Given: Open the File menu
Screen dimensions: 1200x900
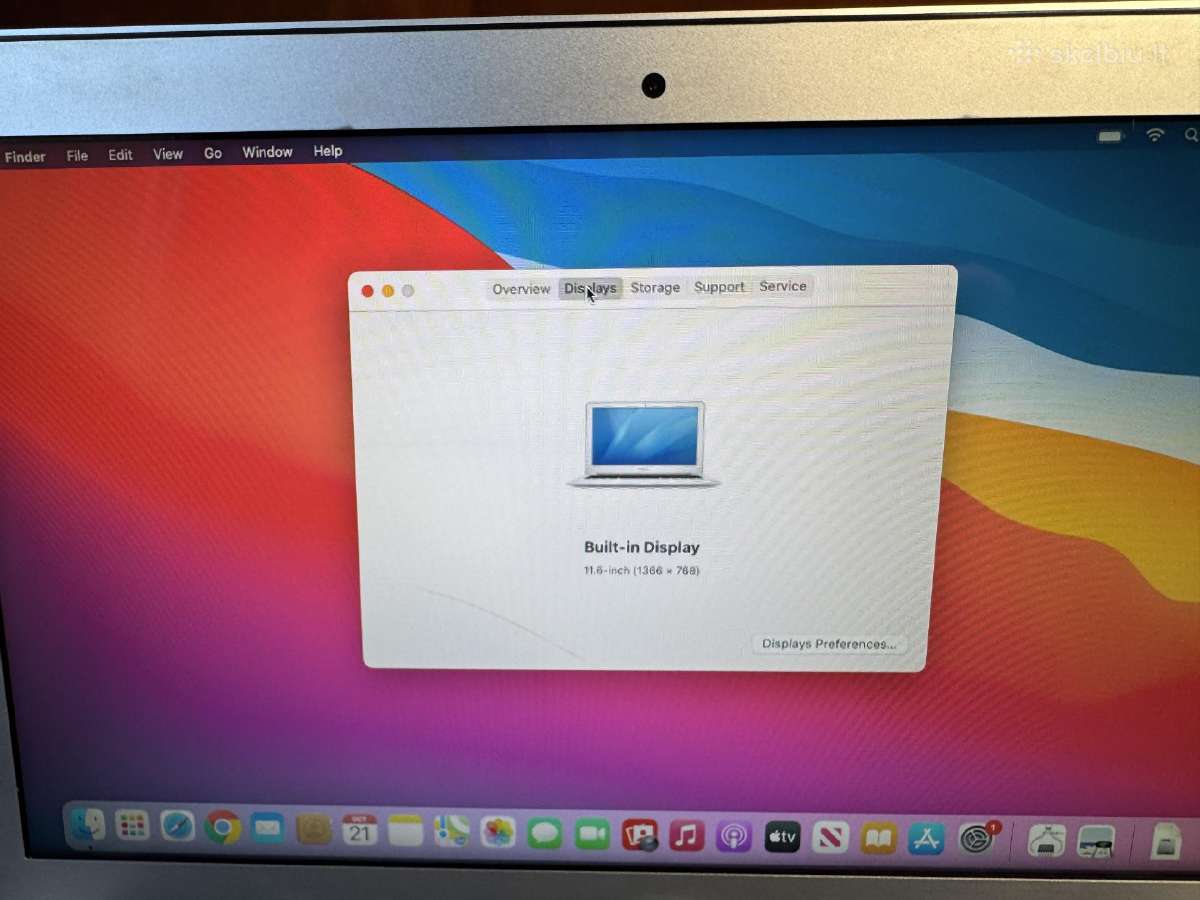Looking at the screenshot, I should click(x=77, y=155).
